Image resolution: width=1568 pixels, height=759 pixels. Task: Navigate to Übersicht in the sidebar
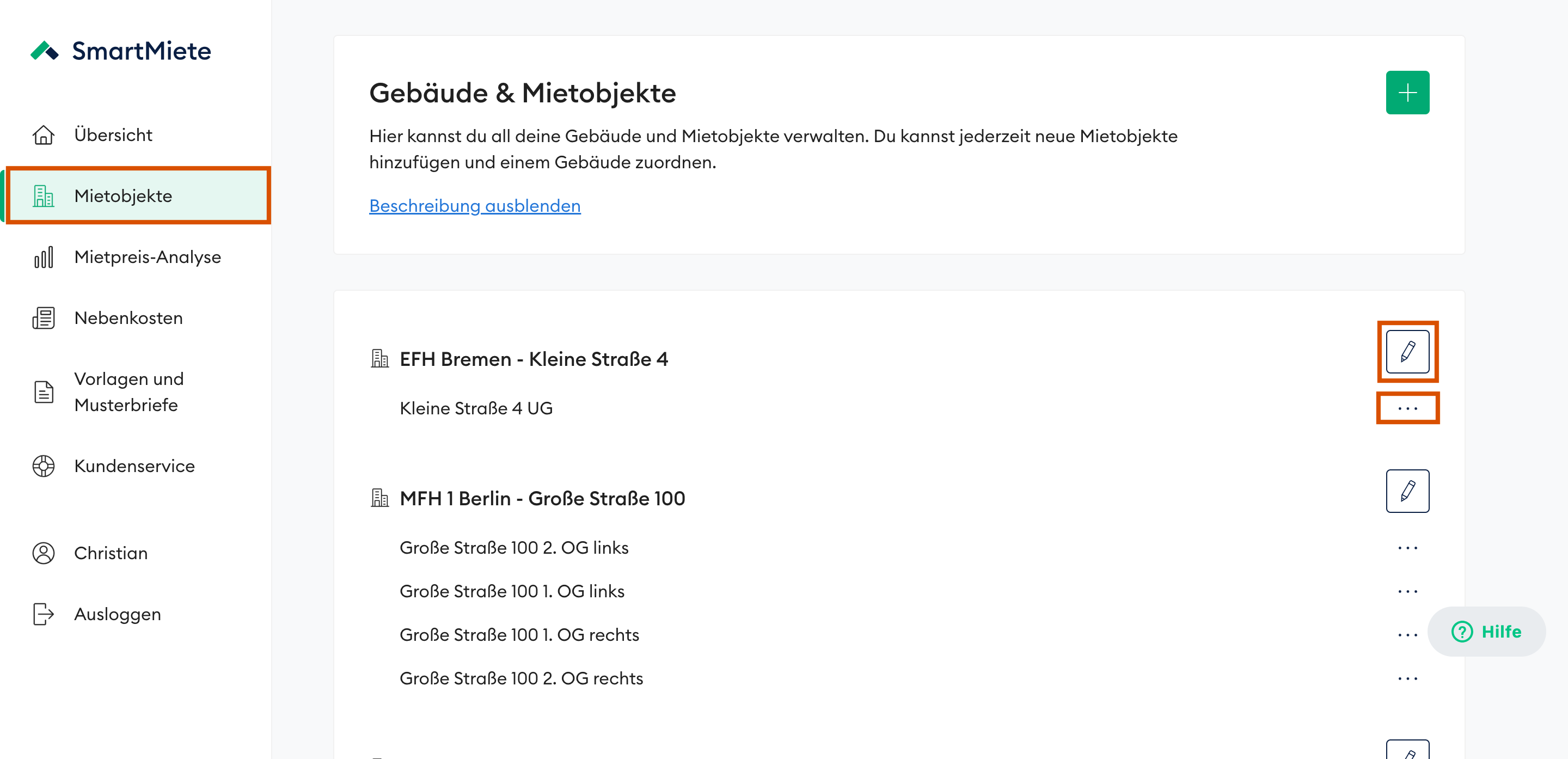point(113,134)
